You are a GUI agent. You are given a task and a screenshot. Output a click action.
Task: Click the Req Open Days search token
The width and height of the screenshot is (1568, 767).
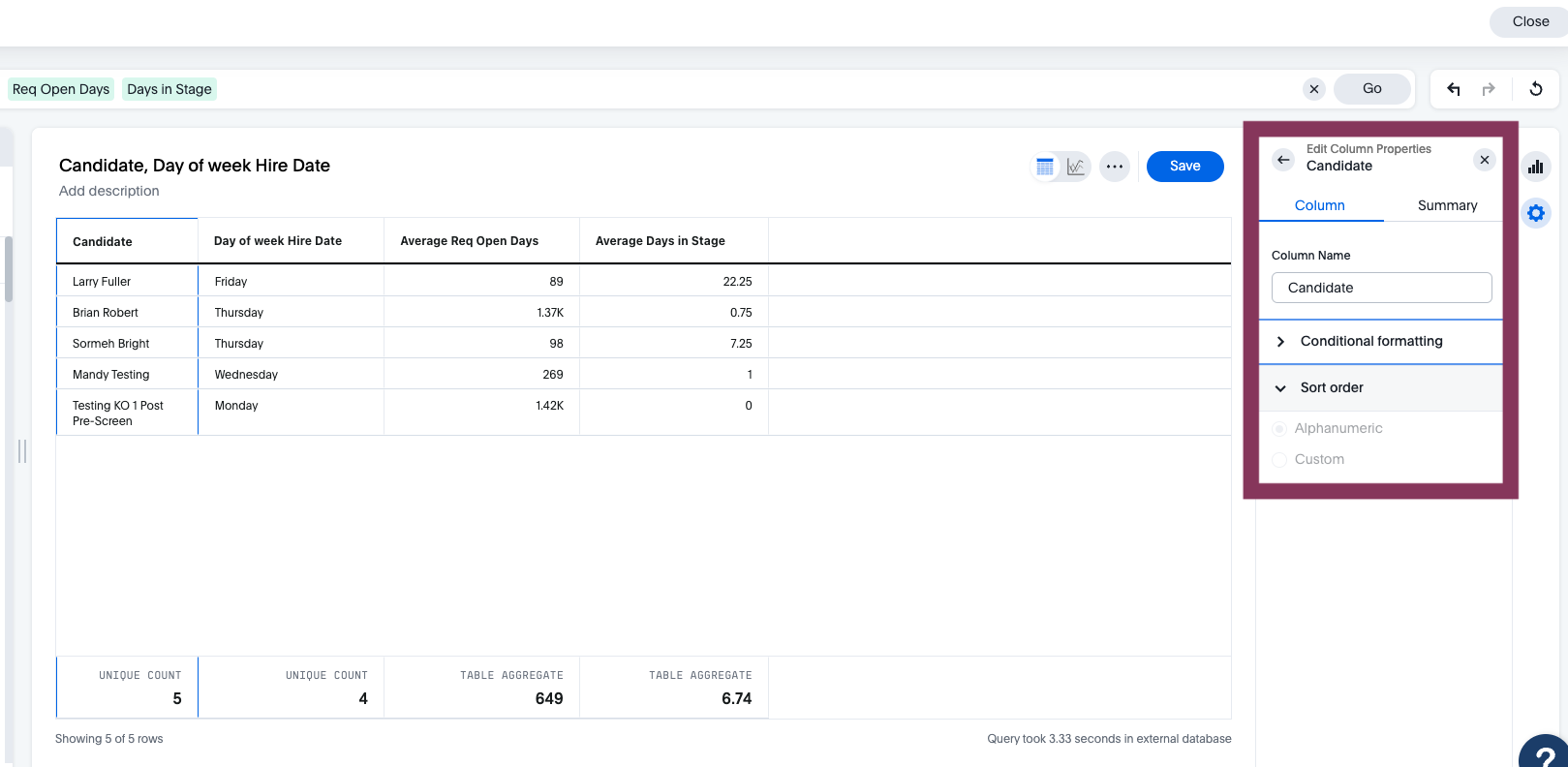[x=61, y=89]
